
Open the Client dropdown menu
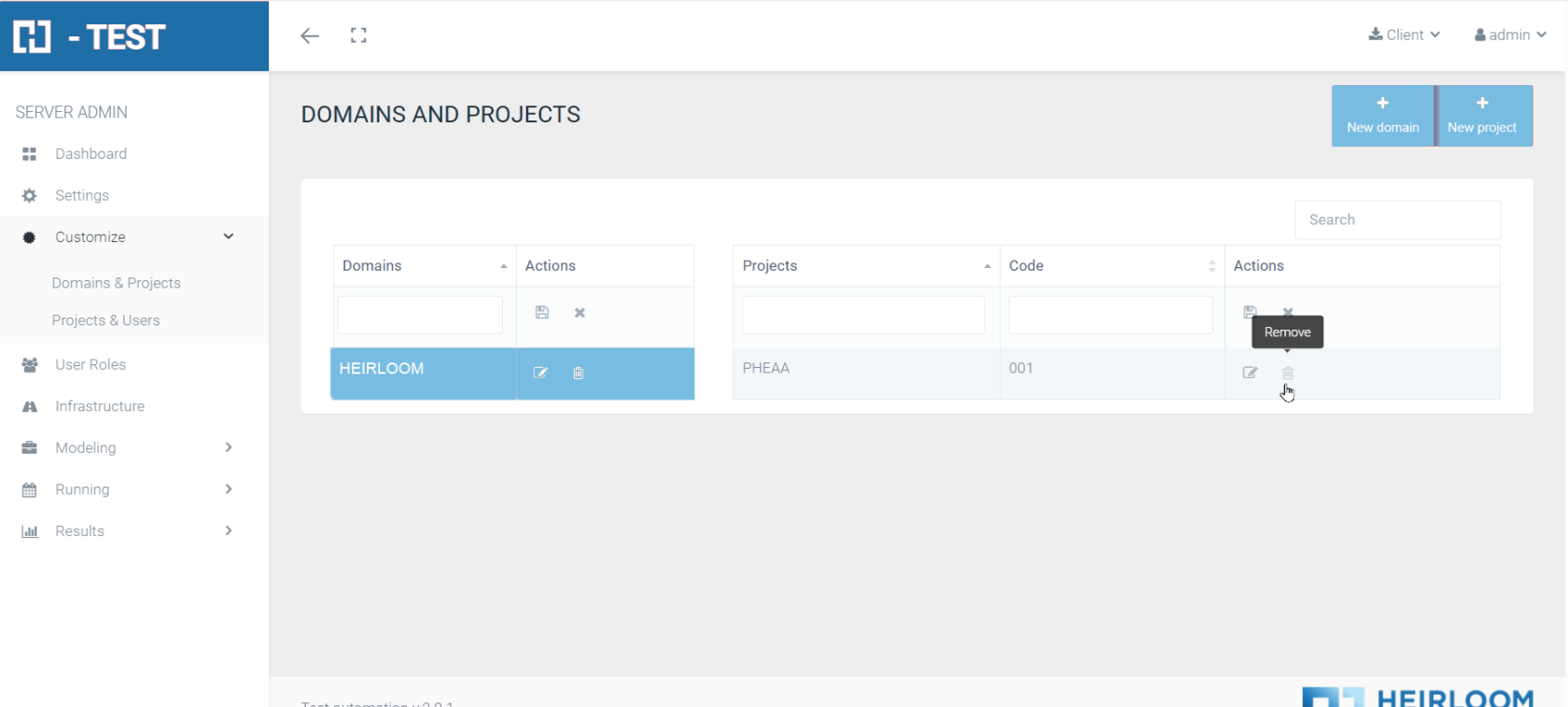pyautogui.click(x=1404, y=35)
